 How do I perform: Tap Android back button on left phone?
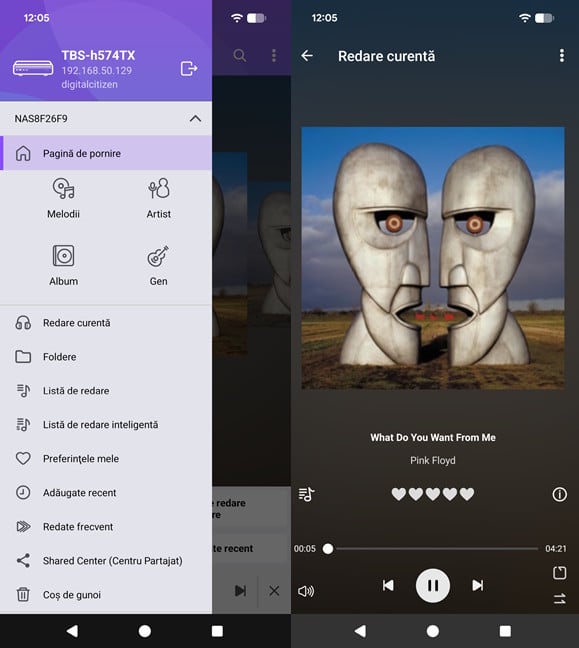[72, 631]
